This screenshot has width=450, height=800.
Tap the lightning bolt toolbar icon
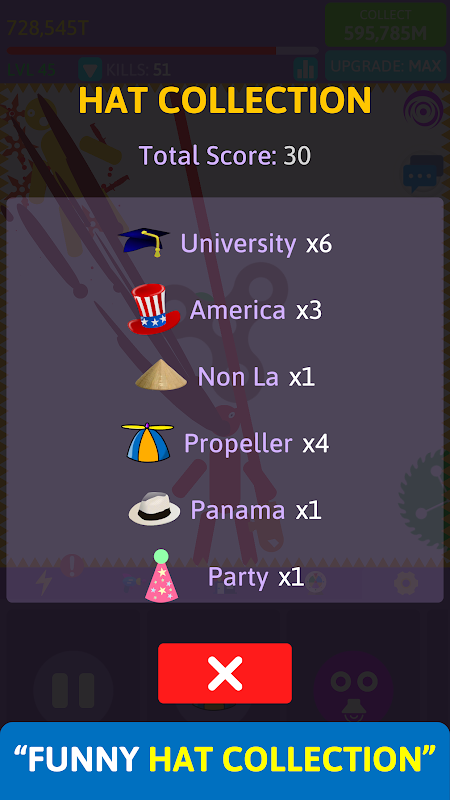tap(44, 583)
